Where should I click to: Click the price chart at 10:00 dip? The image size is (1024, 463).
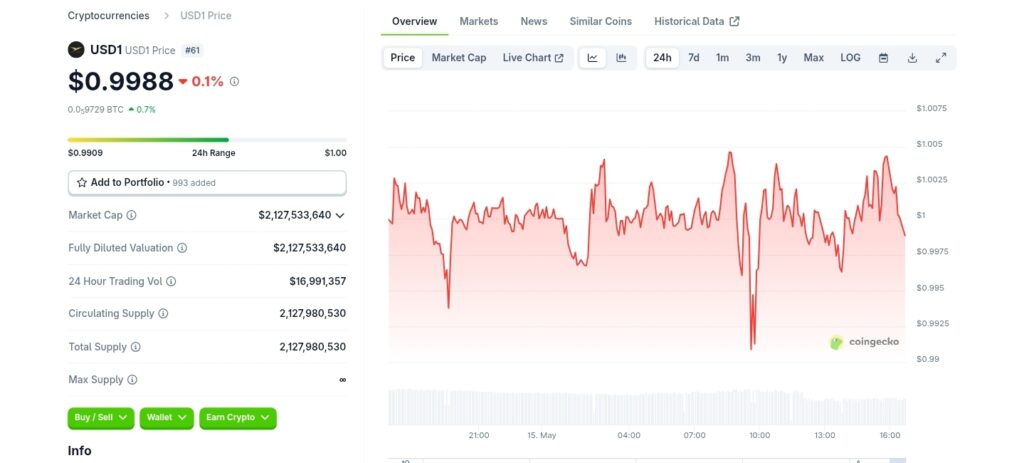click(752, 320)
